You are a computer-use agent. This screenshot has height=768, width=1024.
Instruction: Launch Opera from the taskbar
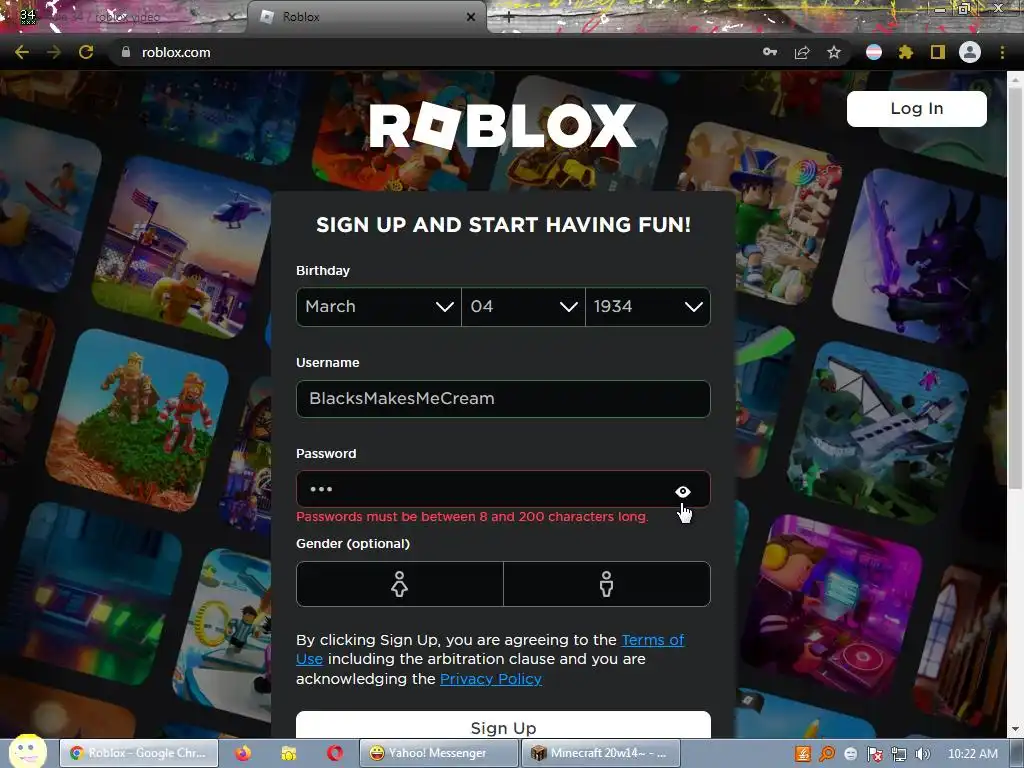(335, 753)
